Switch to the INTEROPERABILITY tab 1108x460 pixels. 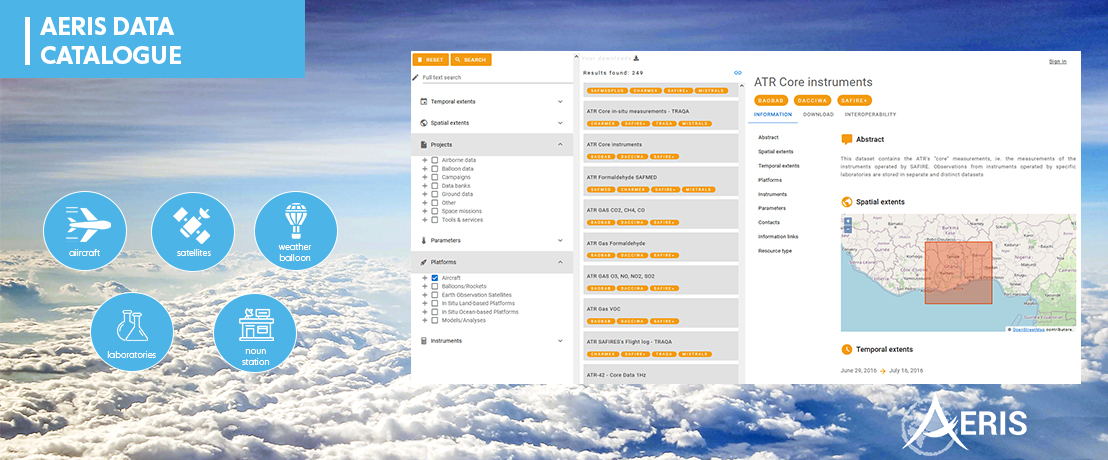point(871,114)
